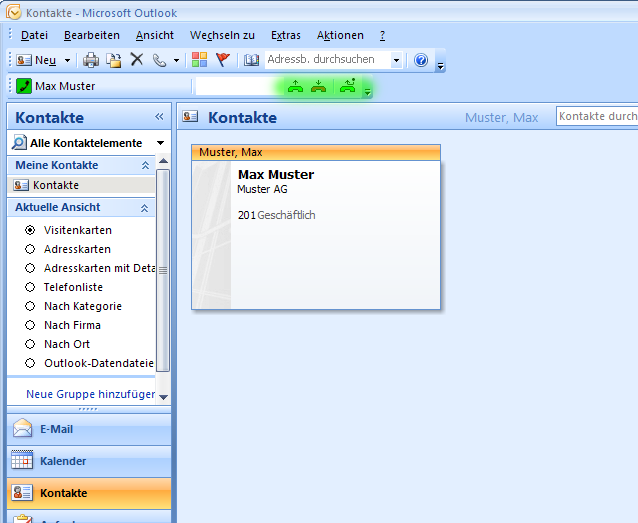Open the address book icon

(x=251, y=60)
